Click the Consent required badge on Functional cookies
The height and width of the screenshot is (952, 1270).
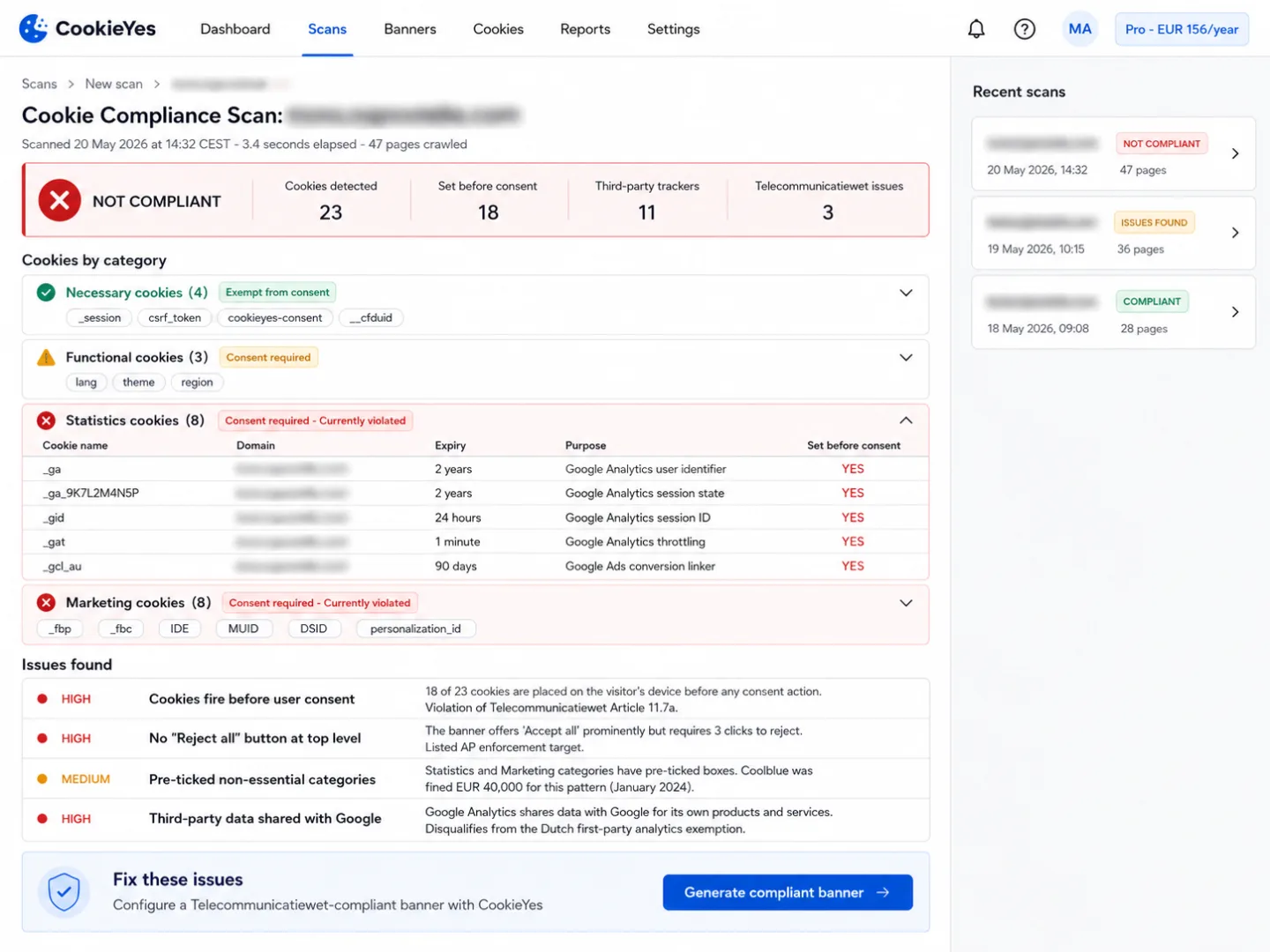point(268,357)
